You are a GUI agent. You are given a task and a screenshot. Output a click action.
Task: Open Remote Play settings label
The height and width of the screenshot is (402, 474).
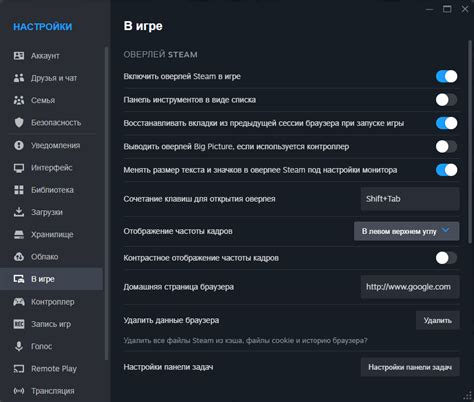pos(54,369)
